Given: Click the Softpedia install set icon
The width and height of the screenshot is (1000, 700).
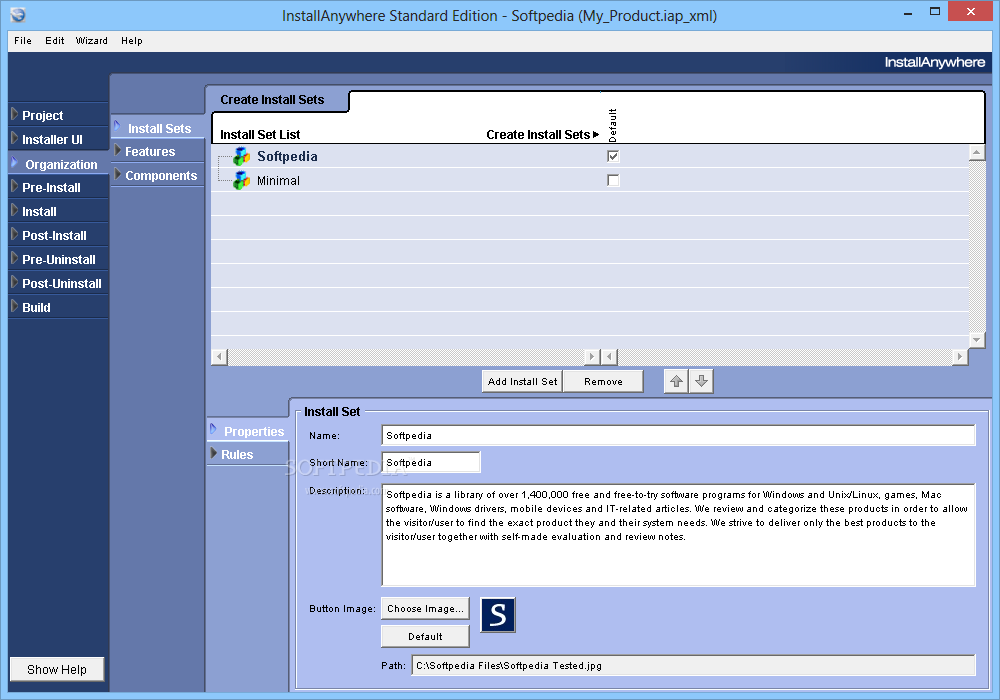Looking at the screenshot, I should click(241, 156).
